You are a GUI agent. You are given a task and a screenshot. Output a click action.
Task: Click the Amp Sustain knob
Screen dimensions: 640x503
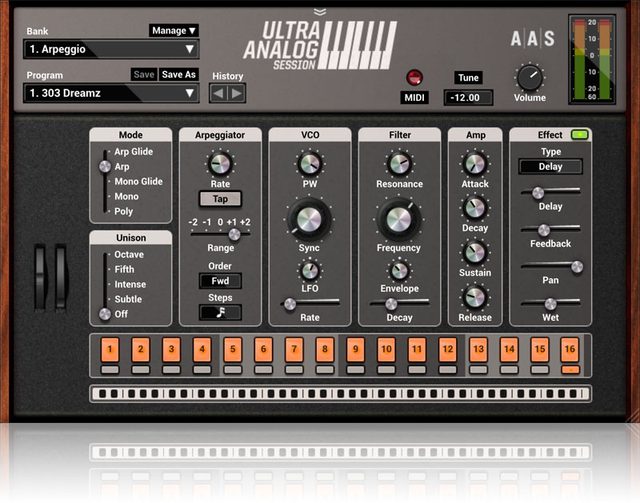475,253
